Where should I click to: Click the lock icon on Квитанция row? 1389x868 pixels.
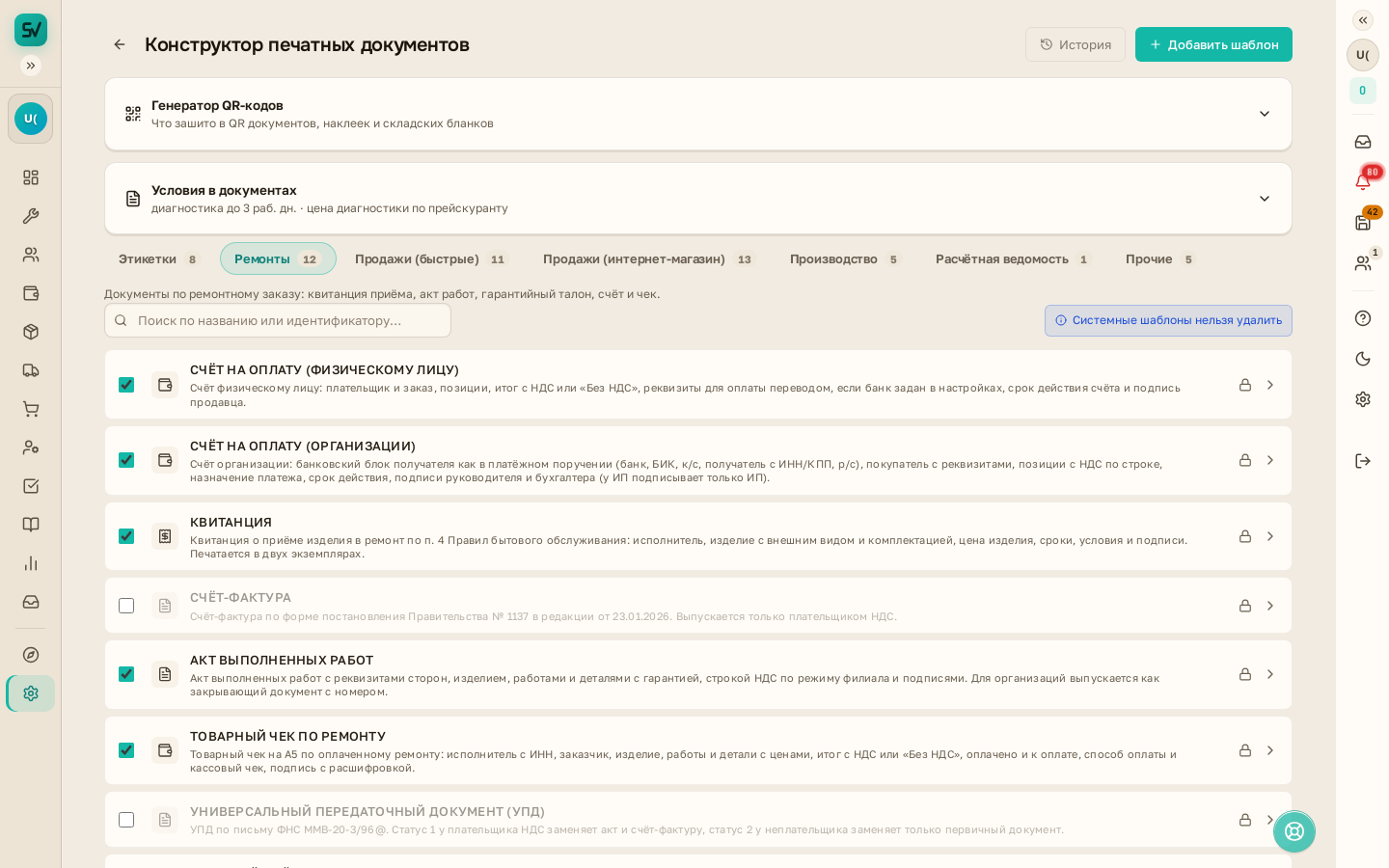pos(1245,536)
